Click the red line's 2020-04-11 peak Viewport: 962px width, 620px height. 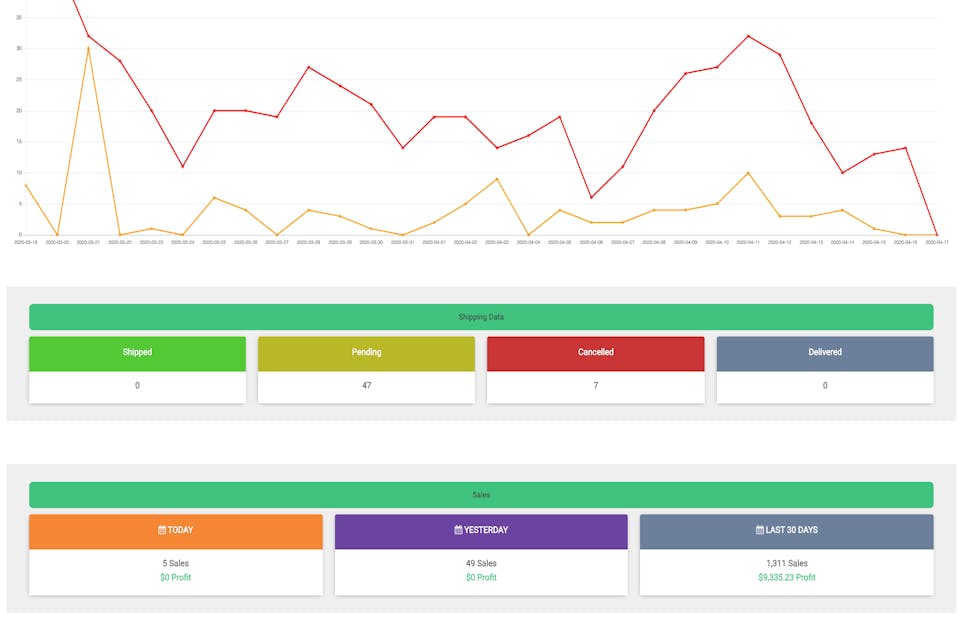(748, 36)
